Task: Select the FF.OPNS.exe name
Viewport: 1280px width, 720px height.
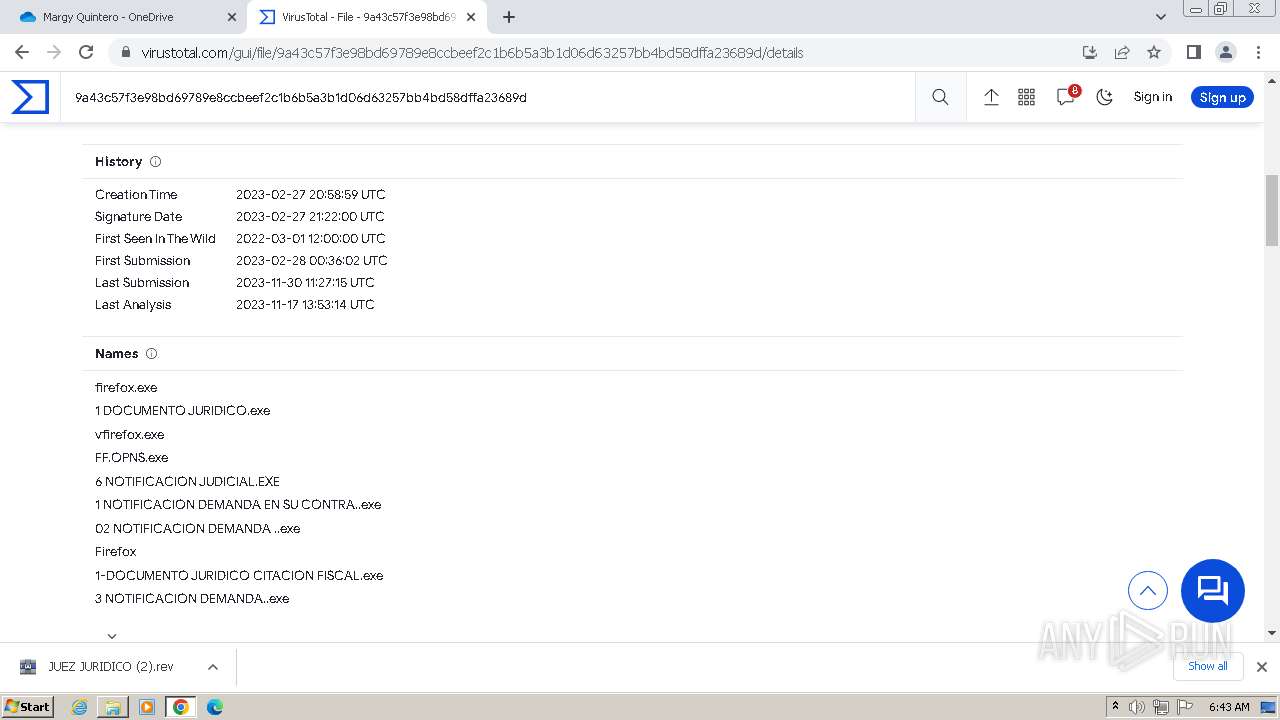Action: click(132, 457)
